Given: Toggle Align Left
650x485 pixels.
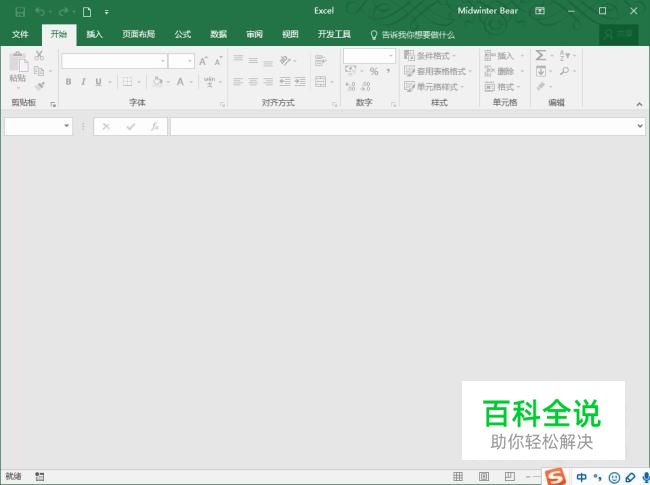Looking at the screenshot, I should (x=238, y=82).
